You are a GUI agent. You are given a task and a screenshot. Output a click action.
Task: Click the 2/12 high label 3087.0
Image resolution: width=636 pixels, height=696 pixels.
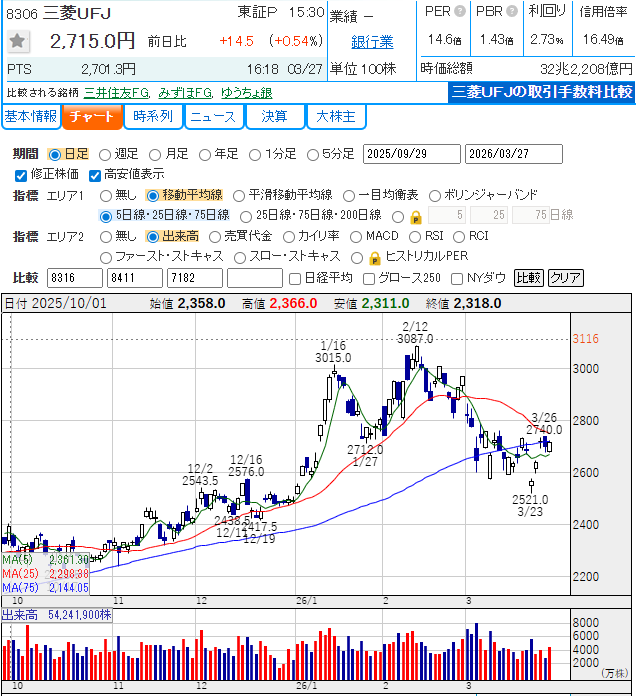coord(415,339)
